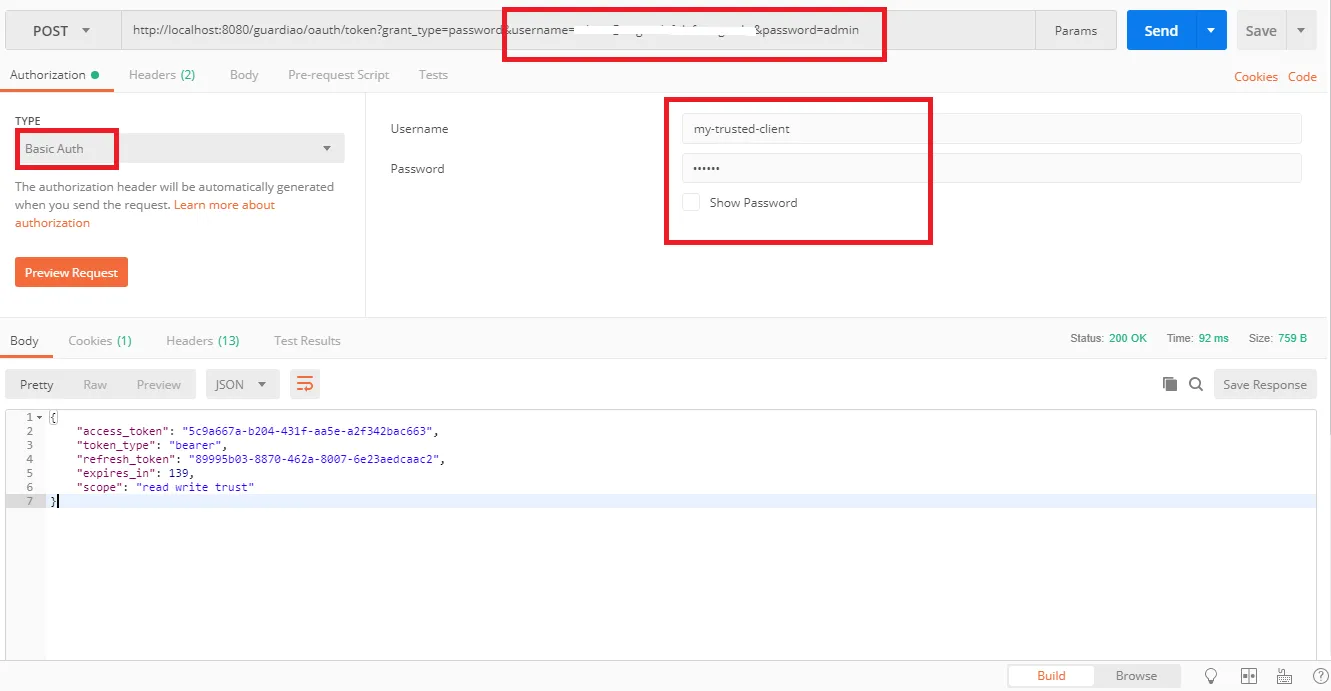This screenshot has height=691, width=1331.
Task: Copy the response body to clipboard
Action: pyautogui.click(x=1169, y=384)
